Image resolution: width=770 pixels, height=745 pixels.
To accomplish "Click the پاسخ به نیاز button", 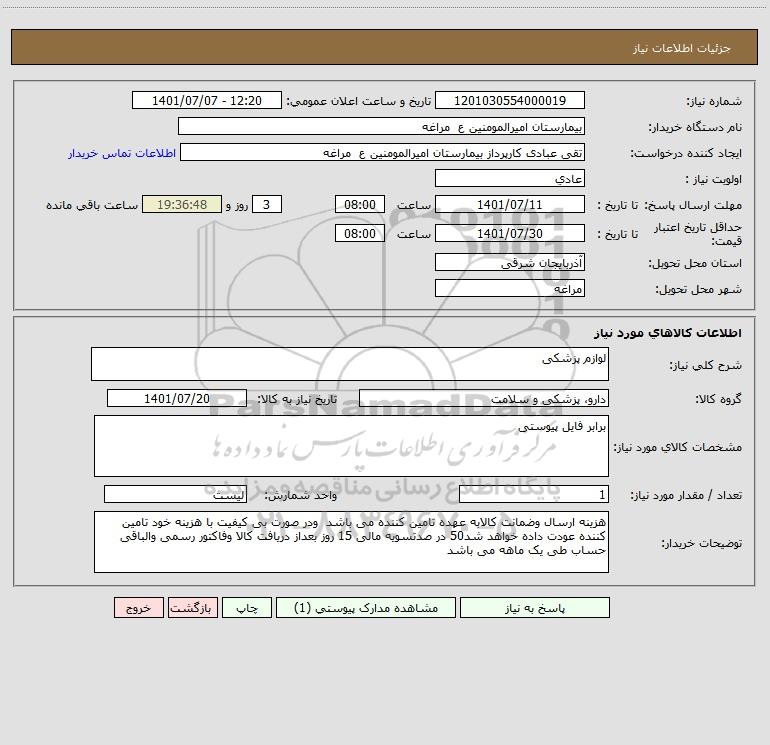I will [534, 607].
